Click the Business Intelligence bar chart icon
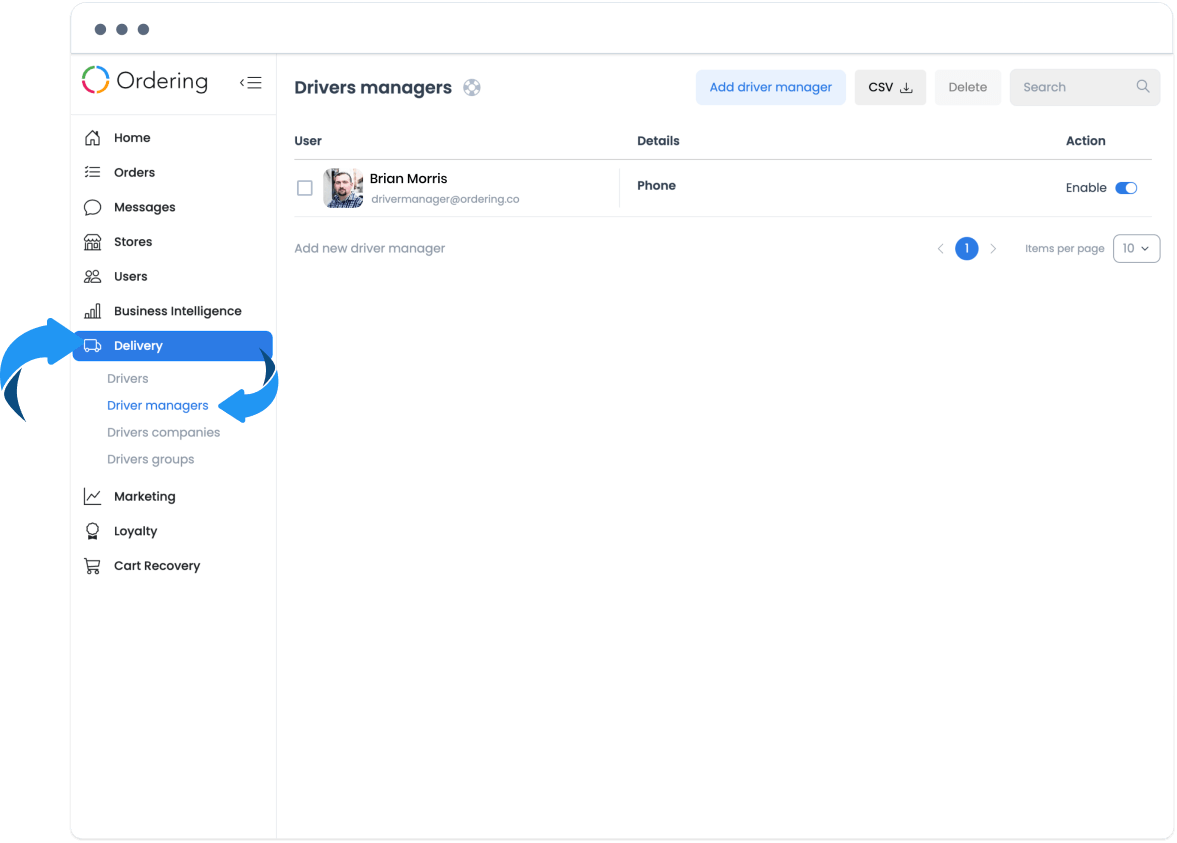Screen dimensions: 1177x843 92,311
